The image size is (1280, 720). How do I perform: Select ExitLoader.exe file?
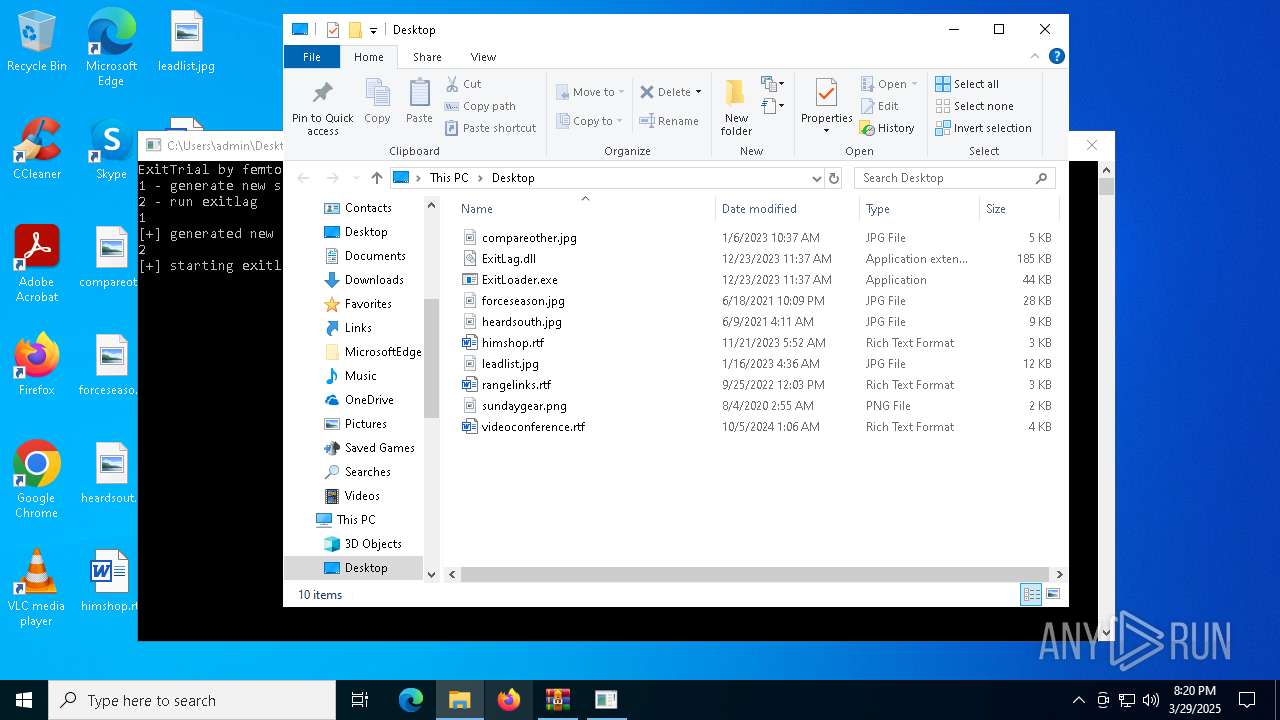520,280
